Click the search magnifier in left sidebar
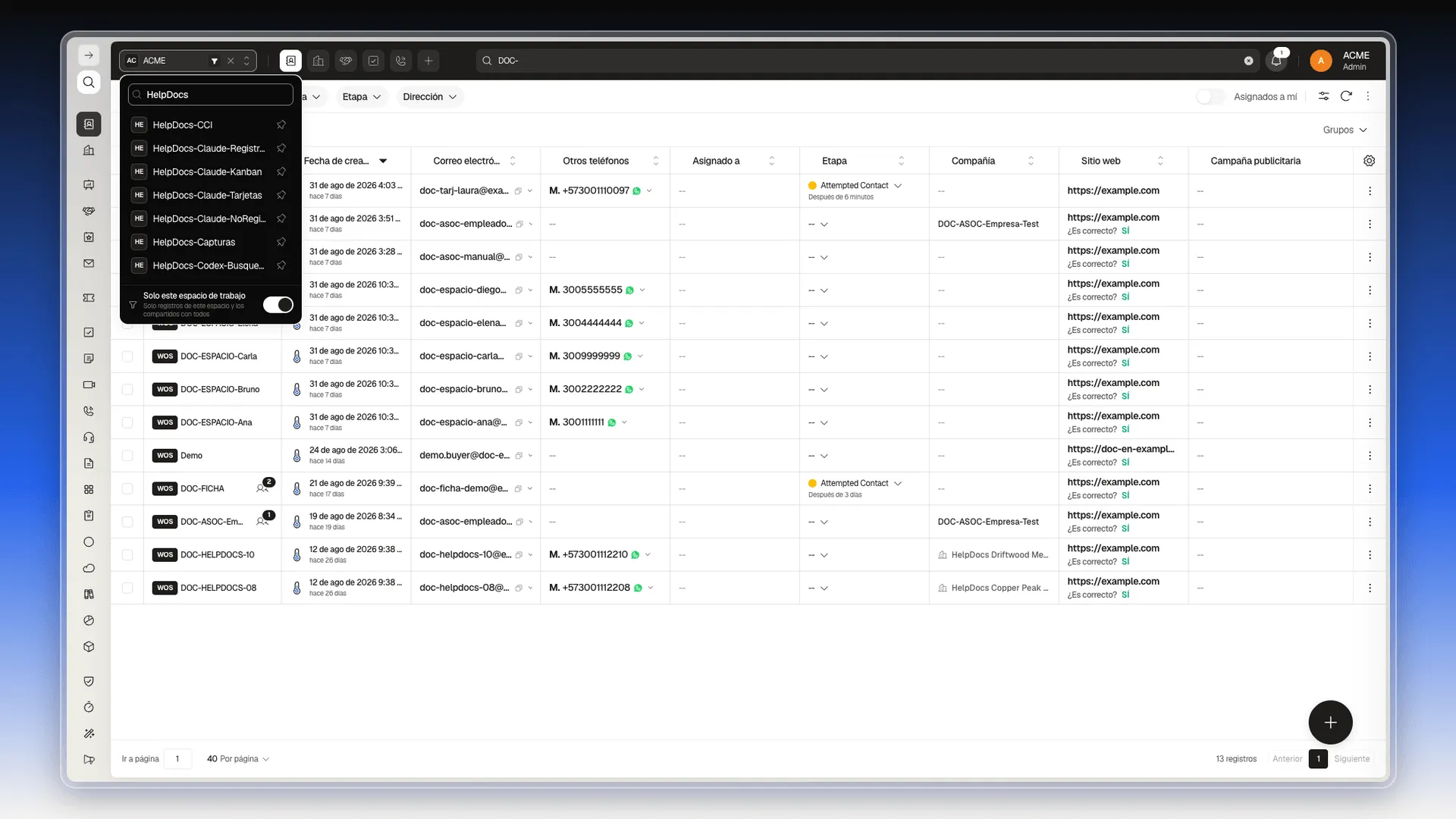The image size is (1456, 819). click(89, 82)
